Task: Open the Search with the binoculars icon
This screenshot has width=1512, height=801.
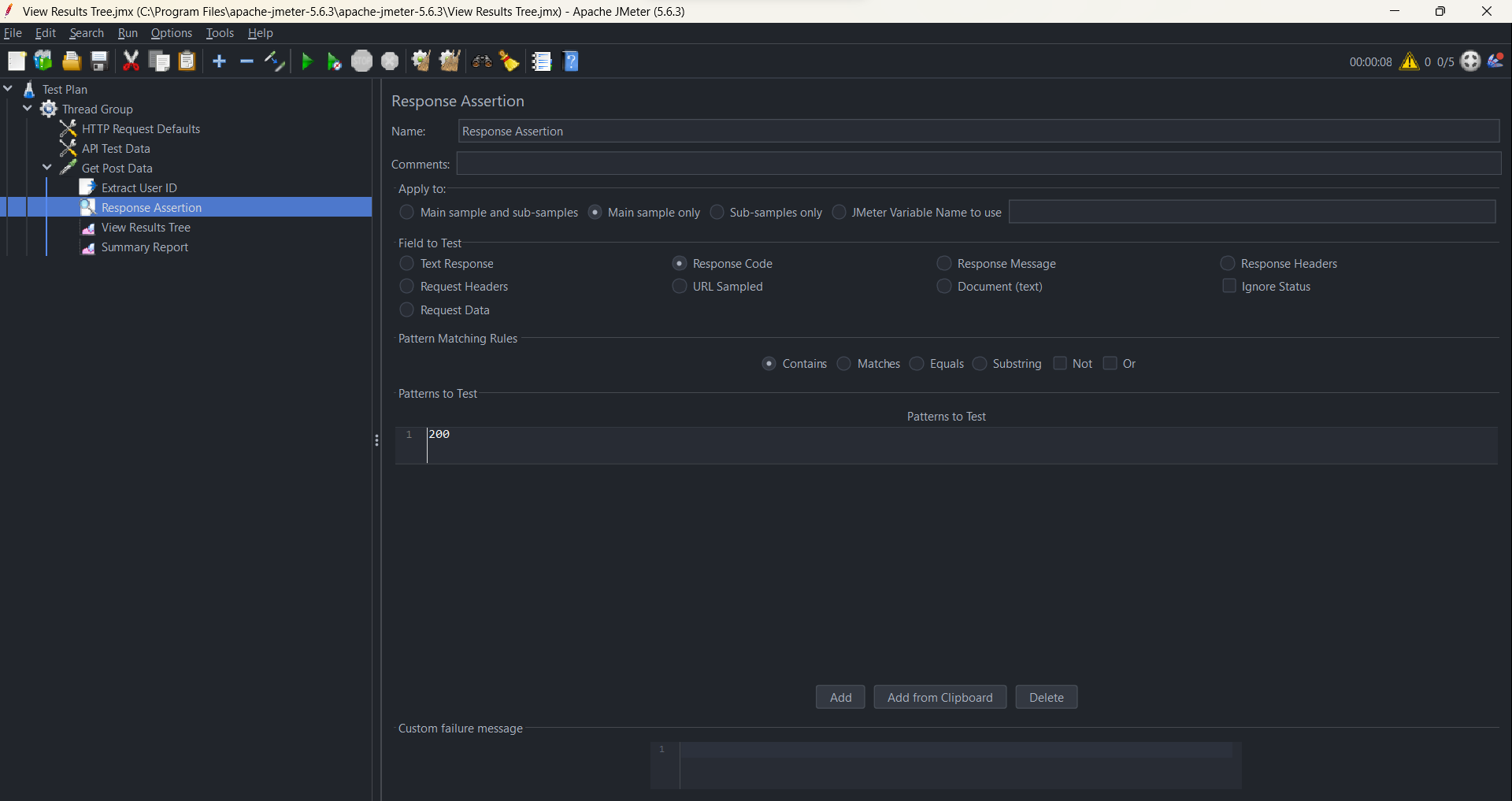Action: point(481,61)
